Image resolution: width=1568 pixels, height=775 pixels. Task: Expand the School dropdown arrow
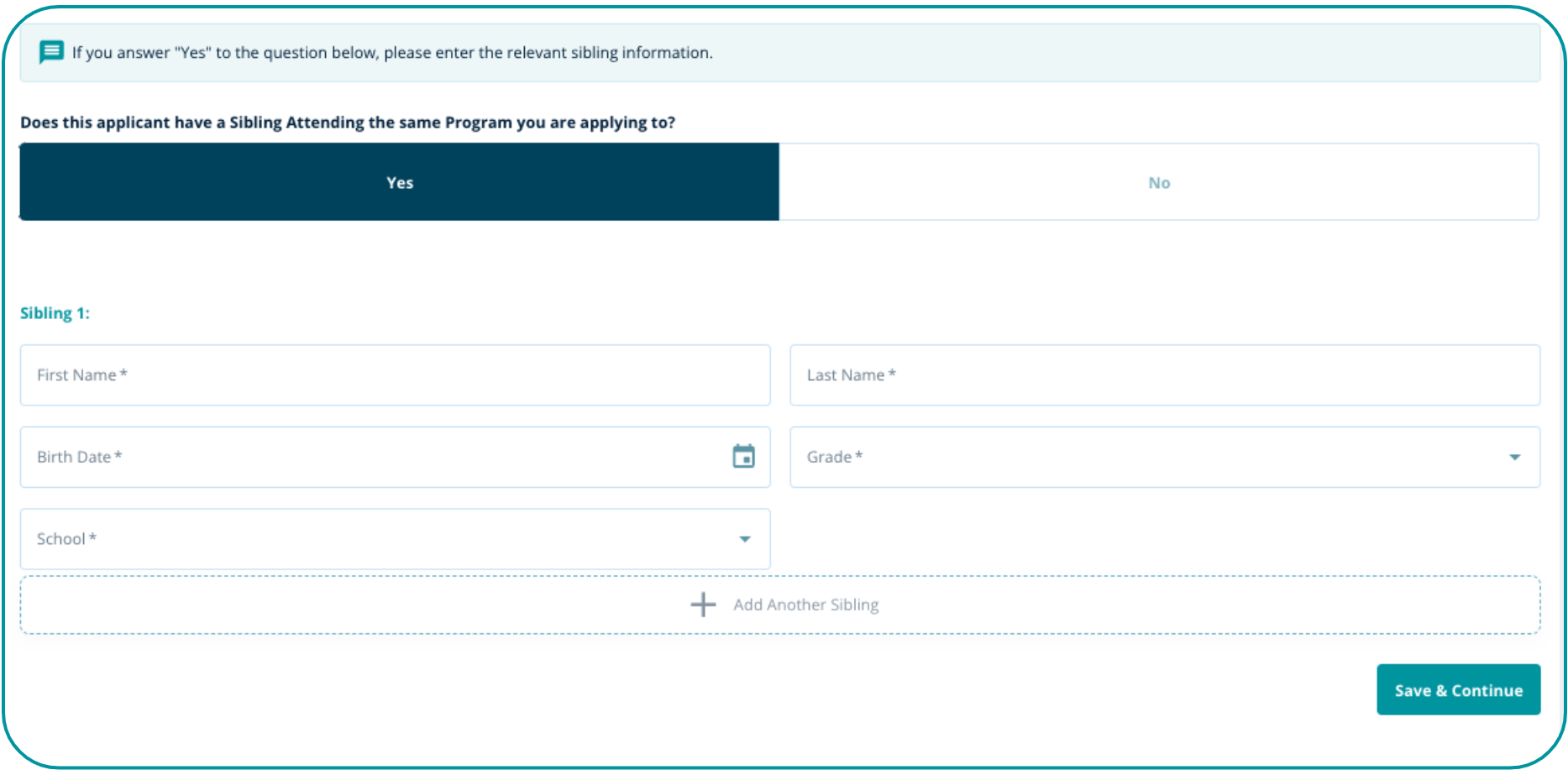pos(744,539)
